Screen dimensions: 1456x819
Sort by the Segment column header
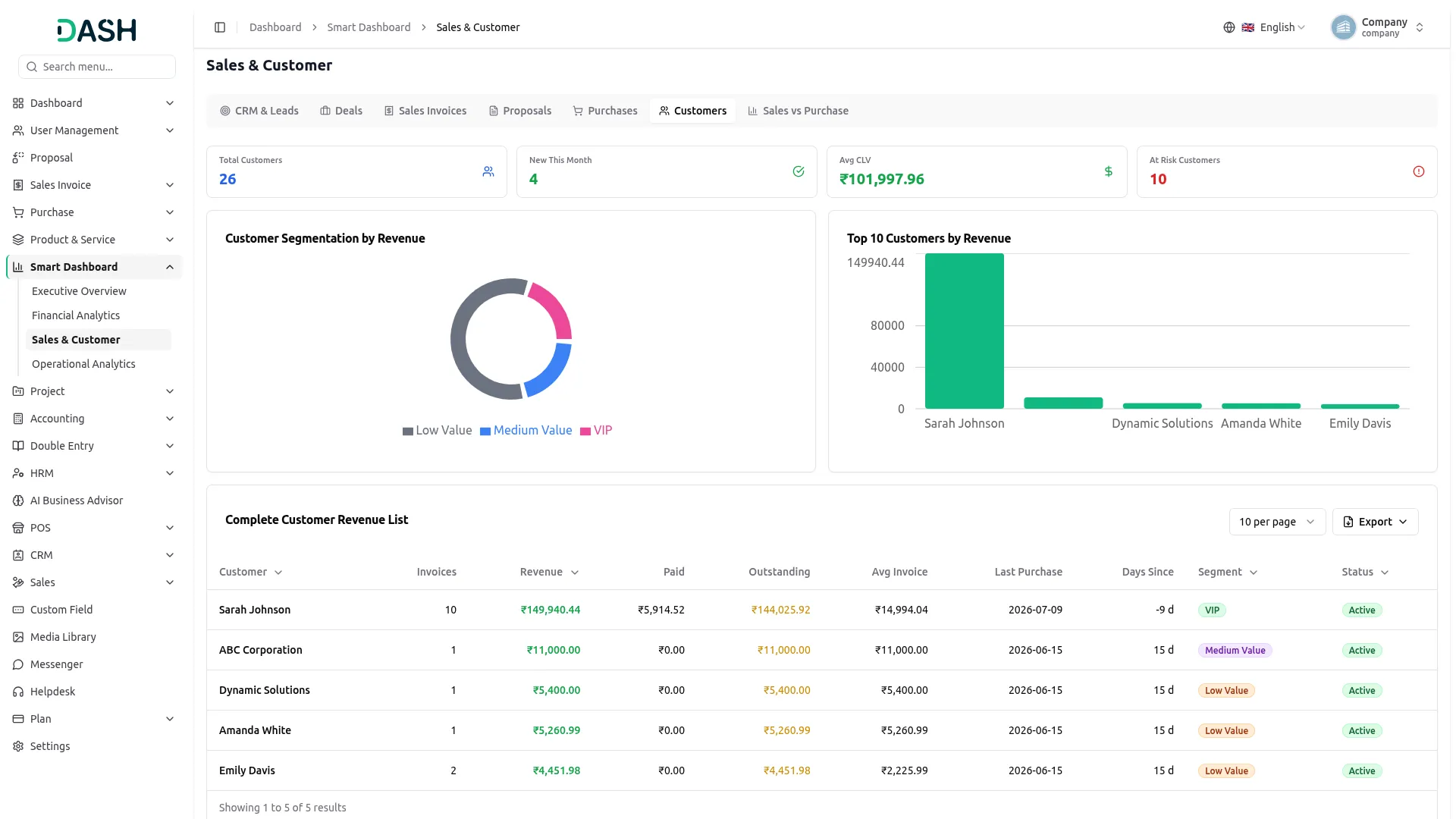1228,572
